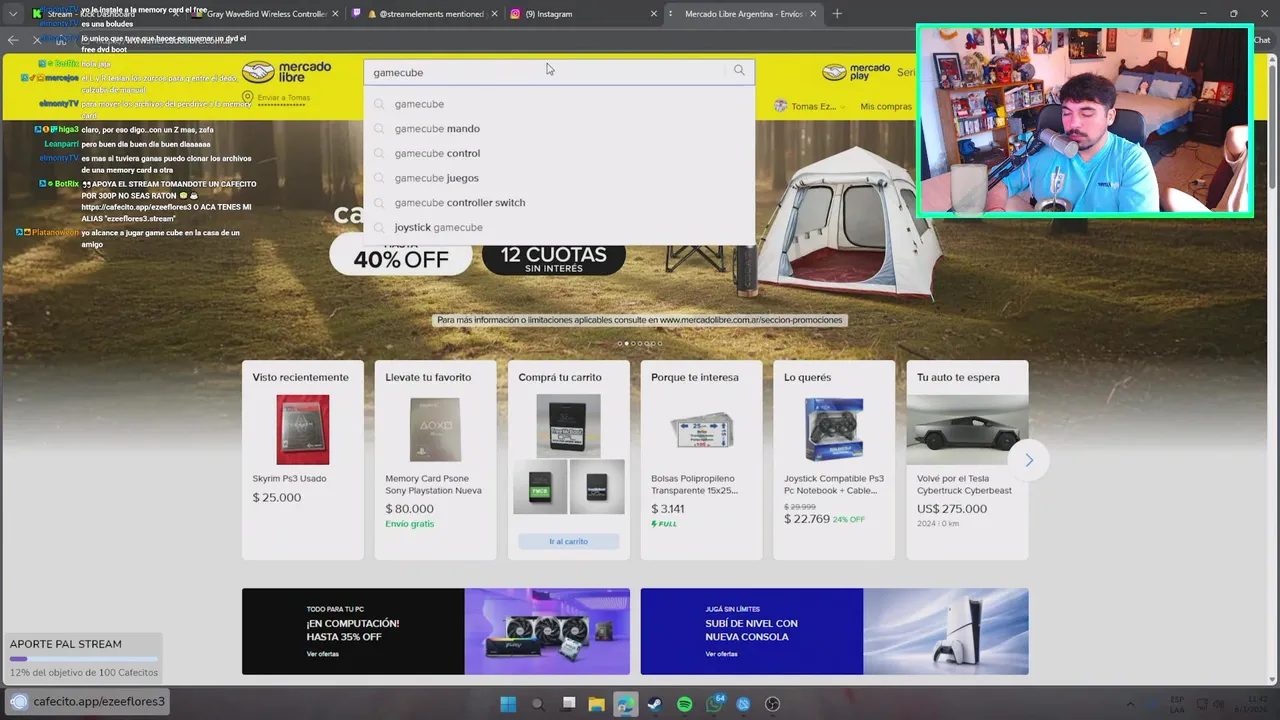This screenshot has height=720, width=1280.
Task: Open Steam from the taskbar
Action: click(654, 704)
